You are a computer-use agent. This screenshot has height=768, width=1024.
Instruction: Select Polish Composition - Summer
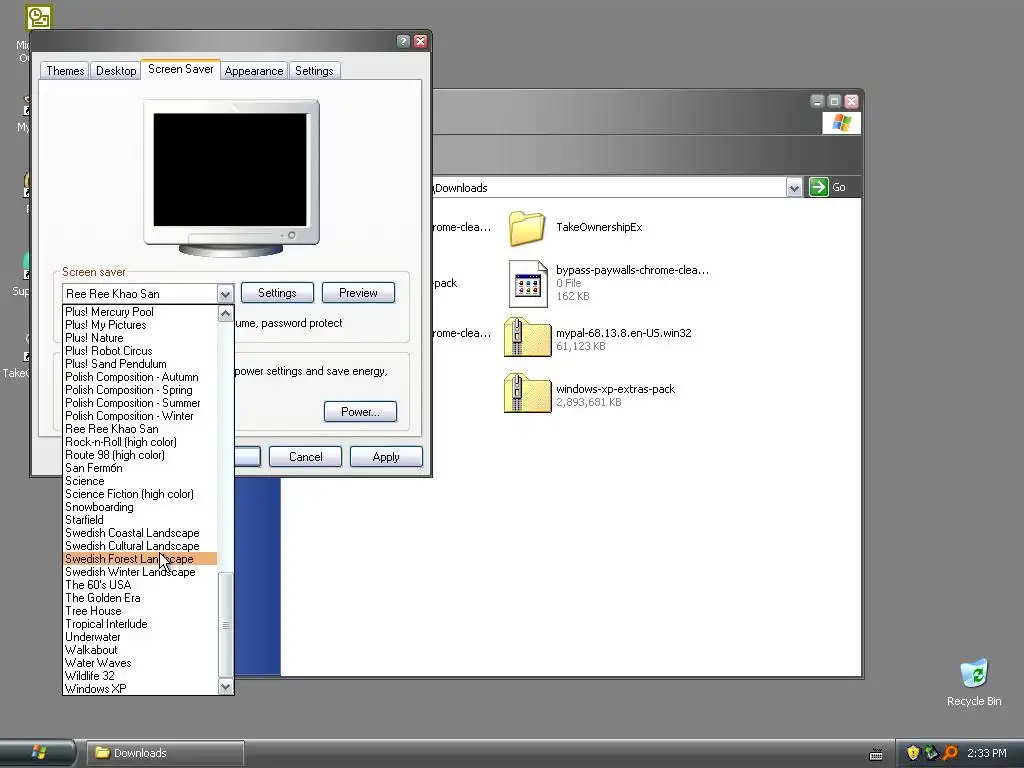[x=140, y=403]
